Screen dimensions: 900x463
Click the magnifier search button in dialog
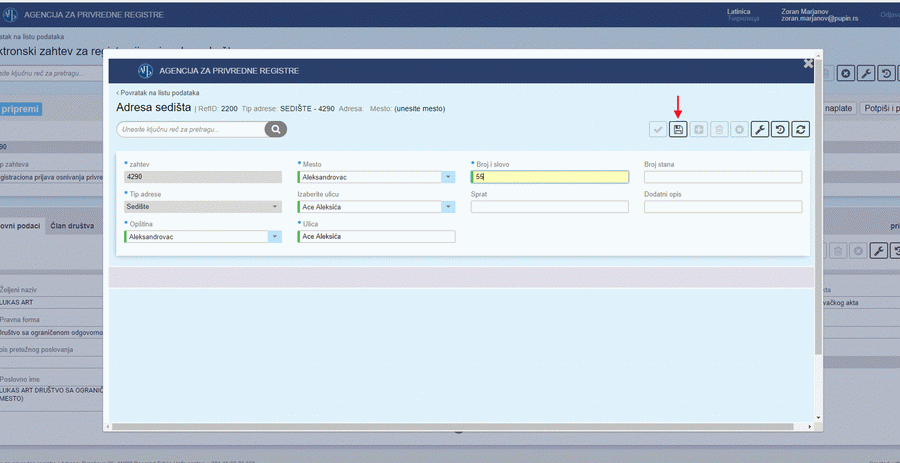(275, 129)
